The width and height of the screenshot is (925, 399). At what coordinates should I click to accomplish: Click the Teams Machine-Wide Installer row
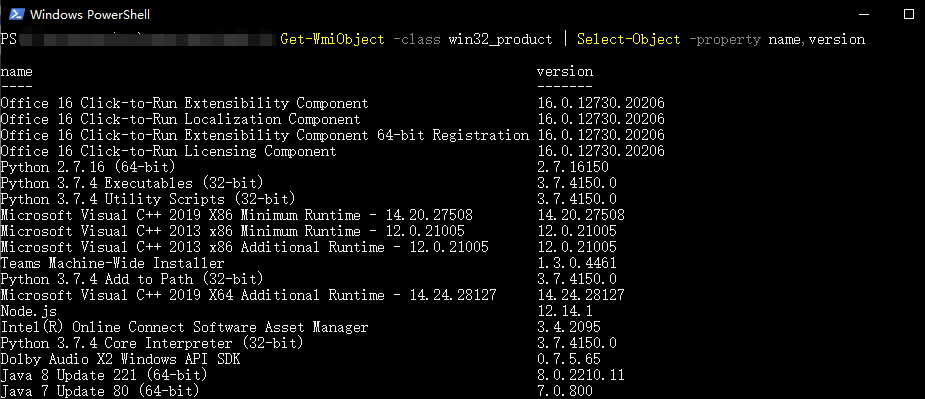pyautogui.click(x=333, y=263)
